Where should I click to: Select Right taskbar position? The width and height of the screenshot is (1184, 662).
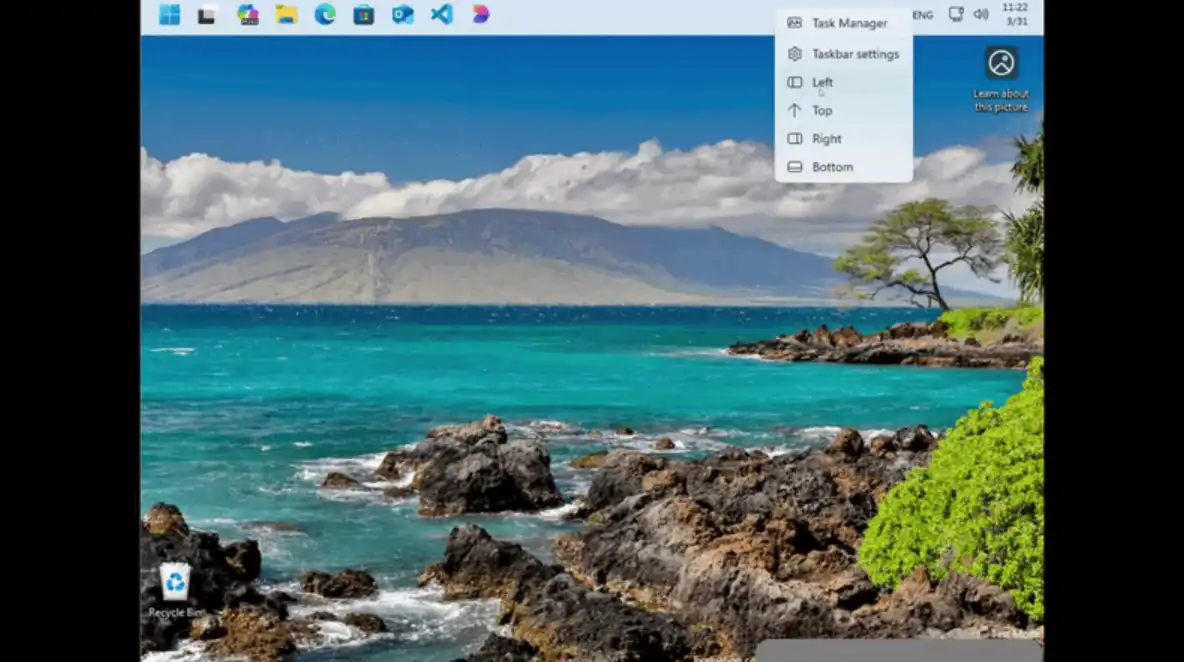coord(843,139)
